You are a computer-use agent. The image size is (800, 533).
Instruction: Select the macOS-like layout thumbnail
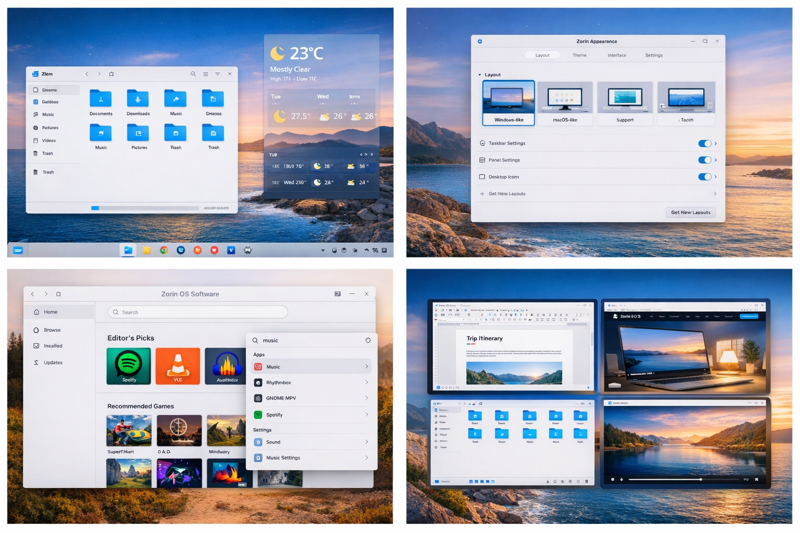click(565, 100)
